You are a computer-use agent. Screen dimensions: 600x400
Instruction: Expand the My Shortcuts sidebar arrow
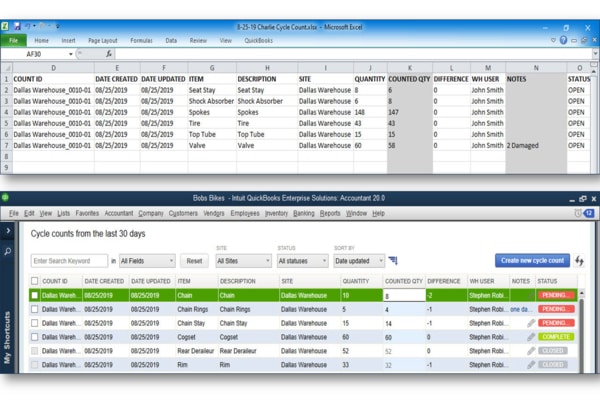pos(8,231)
